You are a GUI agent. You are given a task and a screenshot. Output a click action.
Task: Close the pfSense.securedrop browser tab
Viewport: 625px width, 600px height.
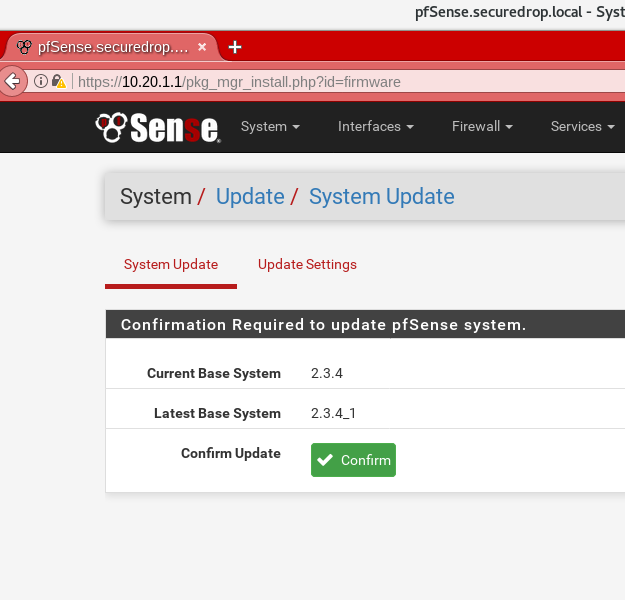point(202,47)
